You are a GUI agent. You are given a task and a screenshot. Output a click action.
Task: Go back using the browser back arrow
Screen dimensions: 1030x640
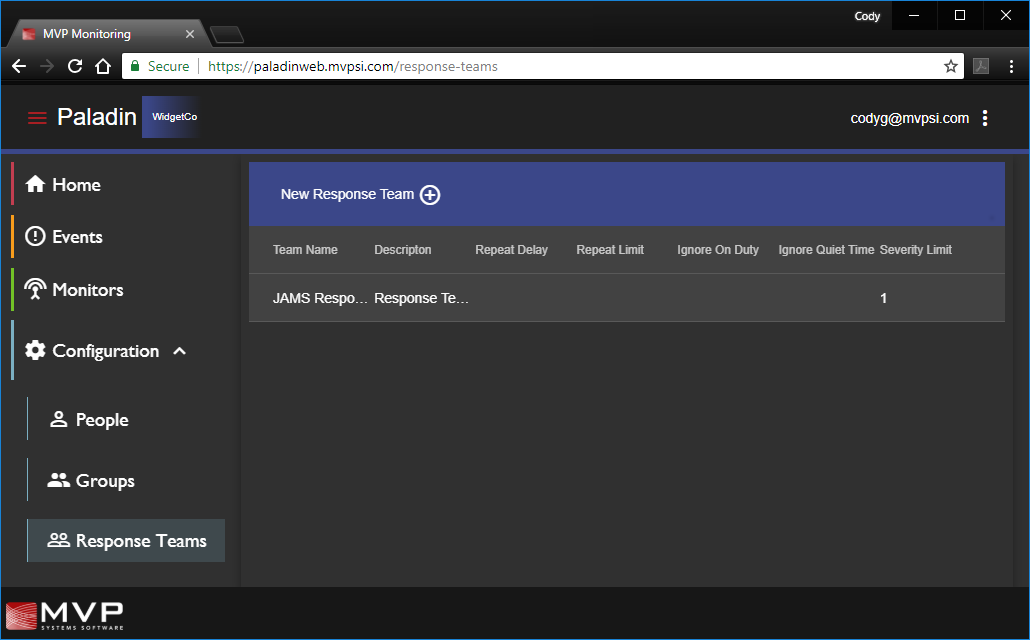19,67
